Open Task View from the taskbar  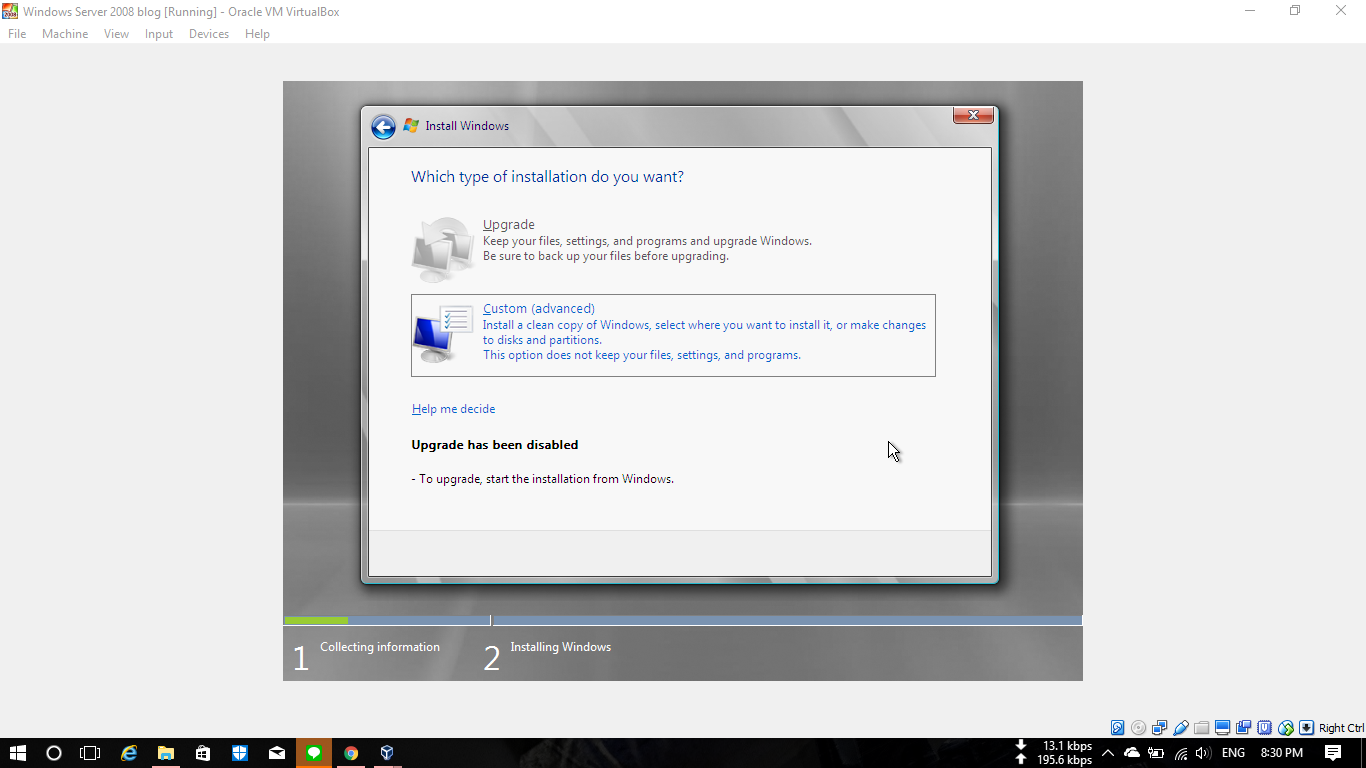click(90, 753)
